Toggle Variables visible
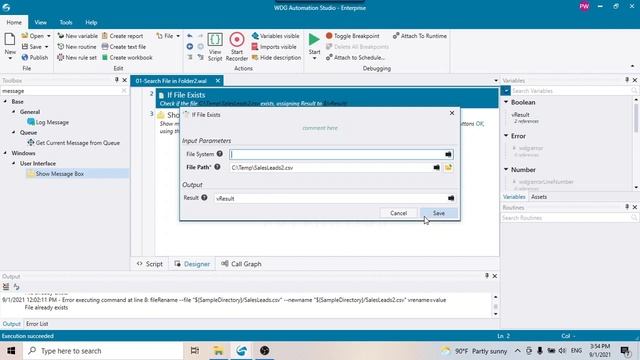640x360 pixels. pyautogui.click(x=276, y=36)
